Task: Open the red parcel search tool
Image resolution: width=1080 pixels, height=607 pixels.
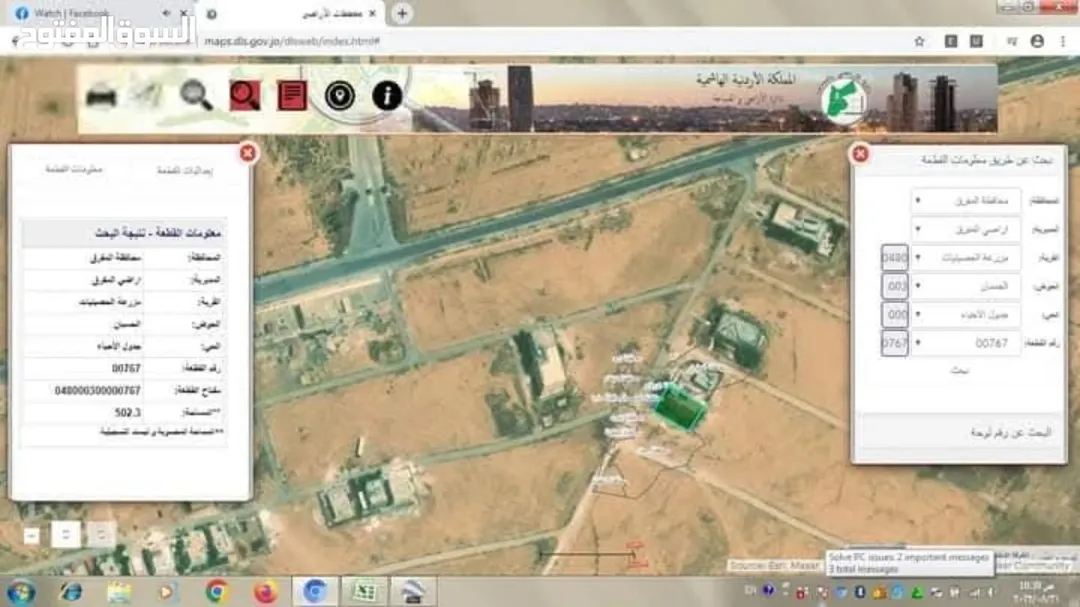Action: click(x=245, y=96)
